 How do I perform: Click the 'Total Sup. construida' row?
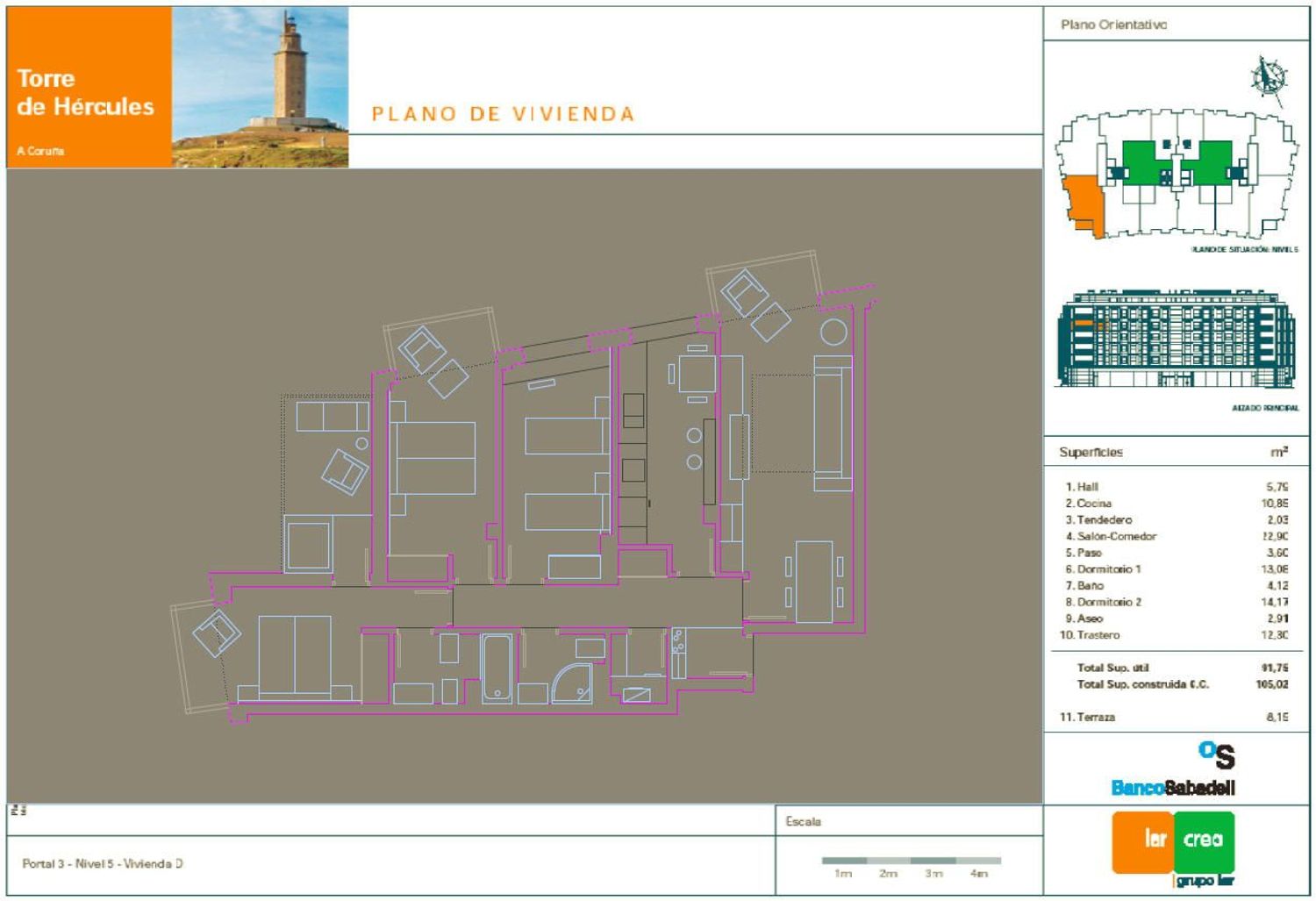click(x=1142, y=684)
